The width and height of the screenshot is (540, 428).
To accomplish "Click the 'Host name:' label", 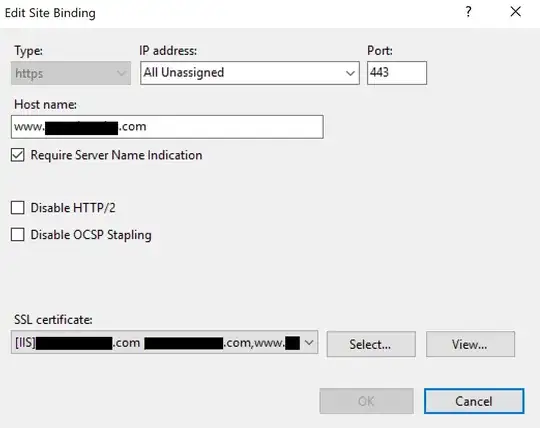I will tap(45, 104).
